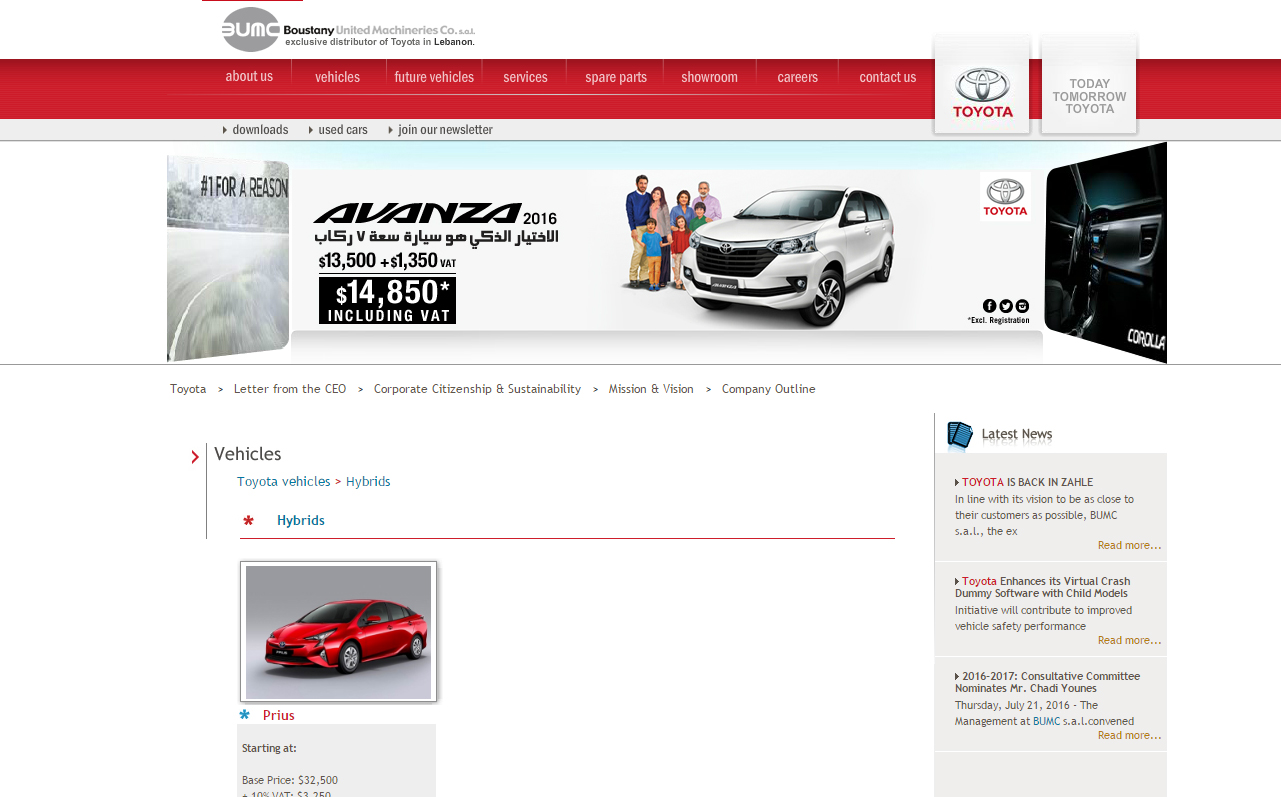Image resolution: width=1281 pixels, height=797 pixels.
Task: Expand the downloads submenu link
Action: 260,130
